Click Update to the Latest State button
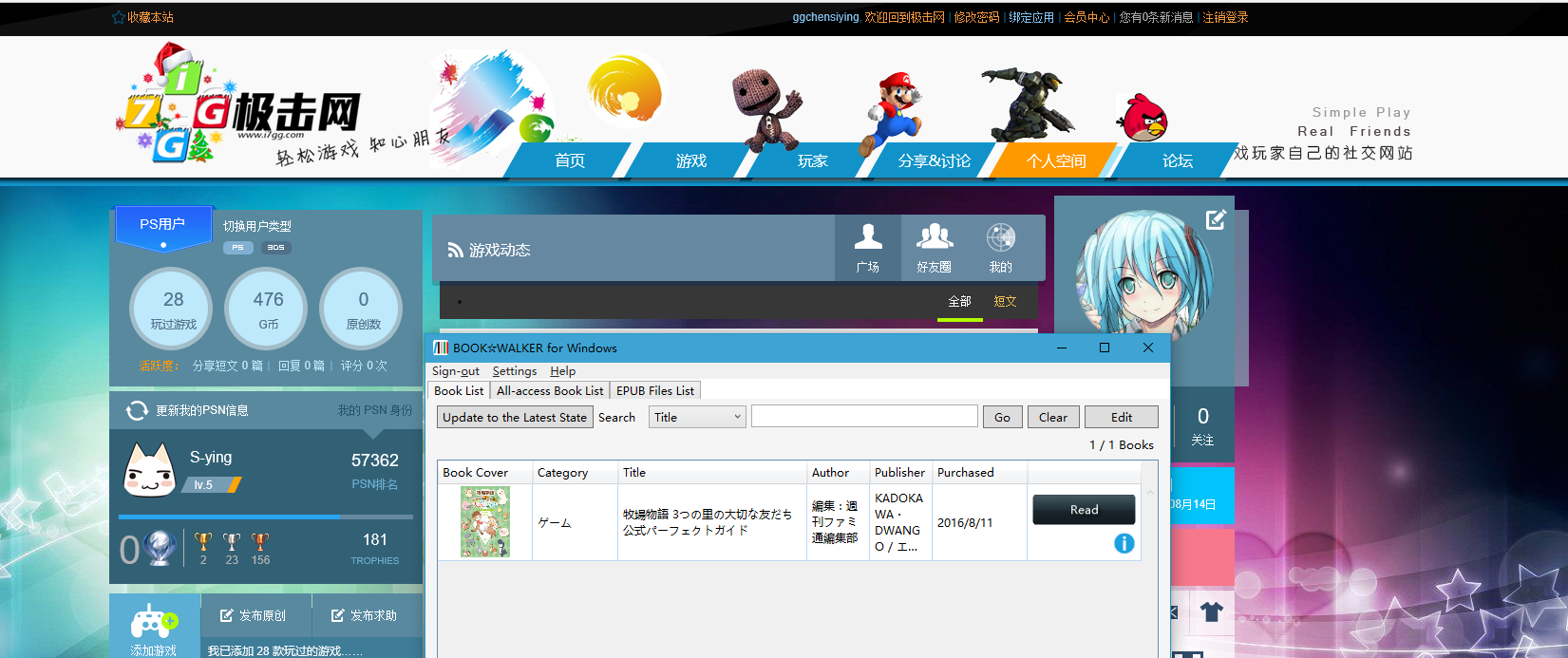The width and height of the screenshot is (1568, 658). (x=515, y=417)
